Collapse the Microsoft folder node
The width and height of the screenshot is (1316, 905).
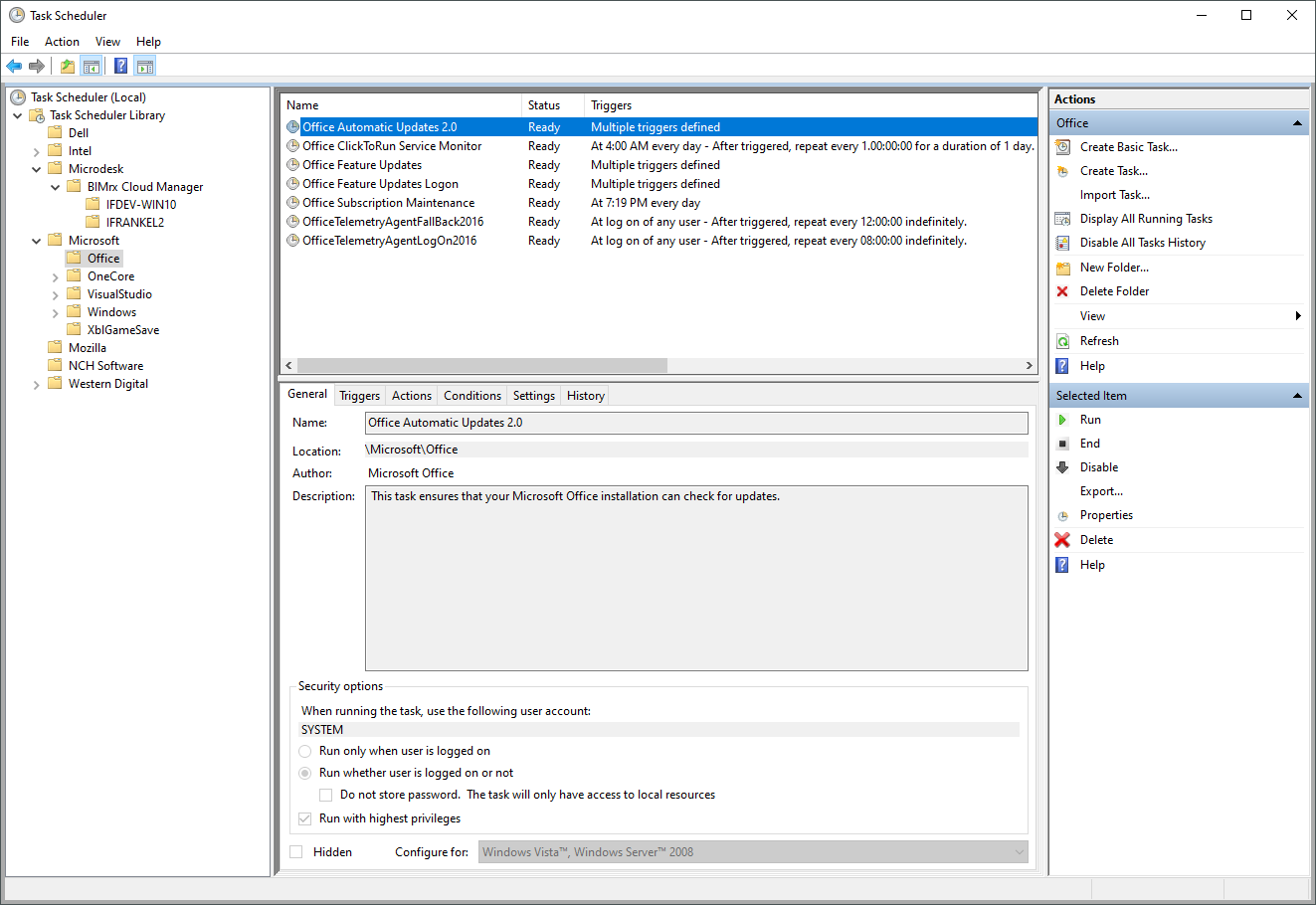coord(37,241)
